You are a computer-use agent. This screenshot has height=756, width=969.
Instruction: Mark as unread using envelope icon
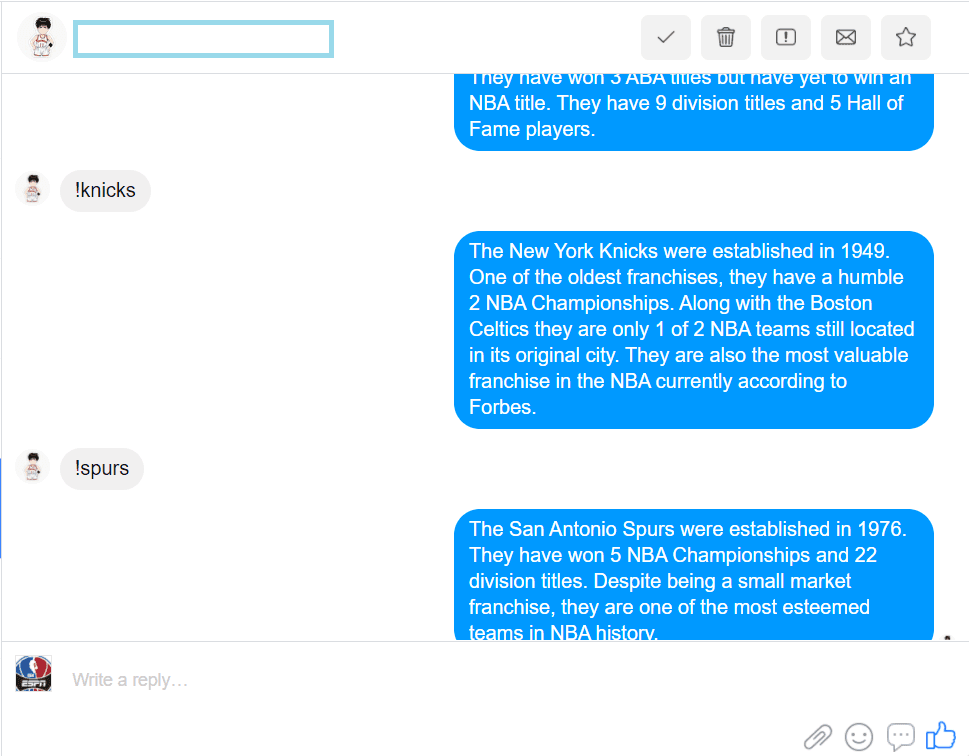point(846,38)
